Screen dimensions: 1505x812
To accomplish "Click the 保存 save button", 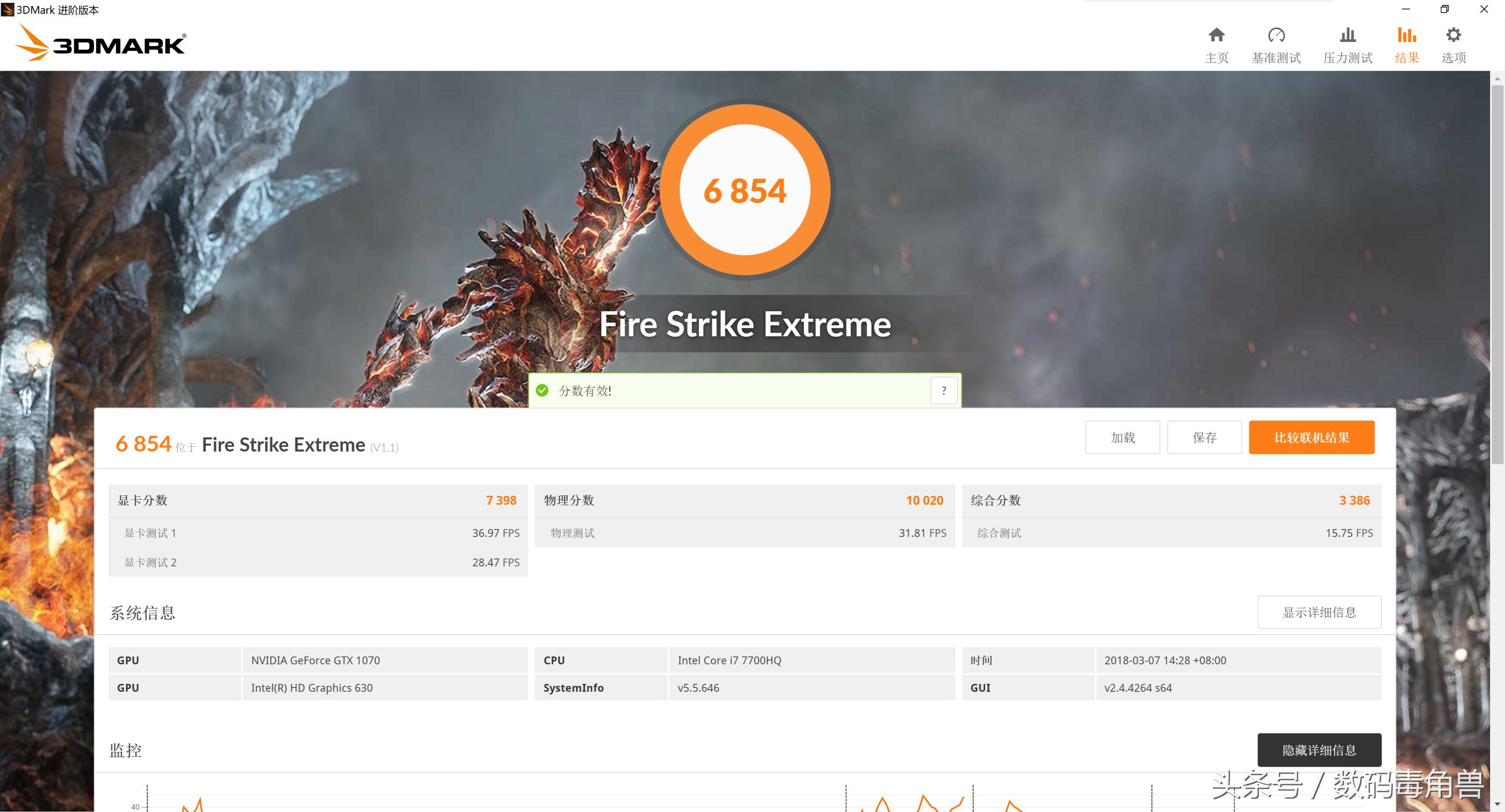I will tap(1205, 437).
